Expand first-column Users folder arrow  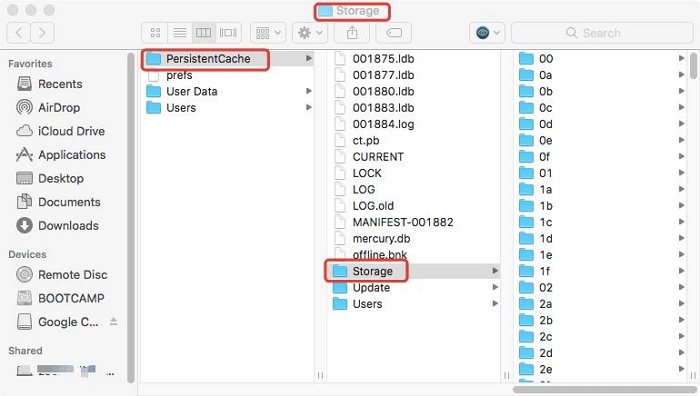click(x=308, y=108)
